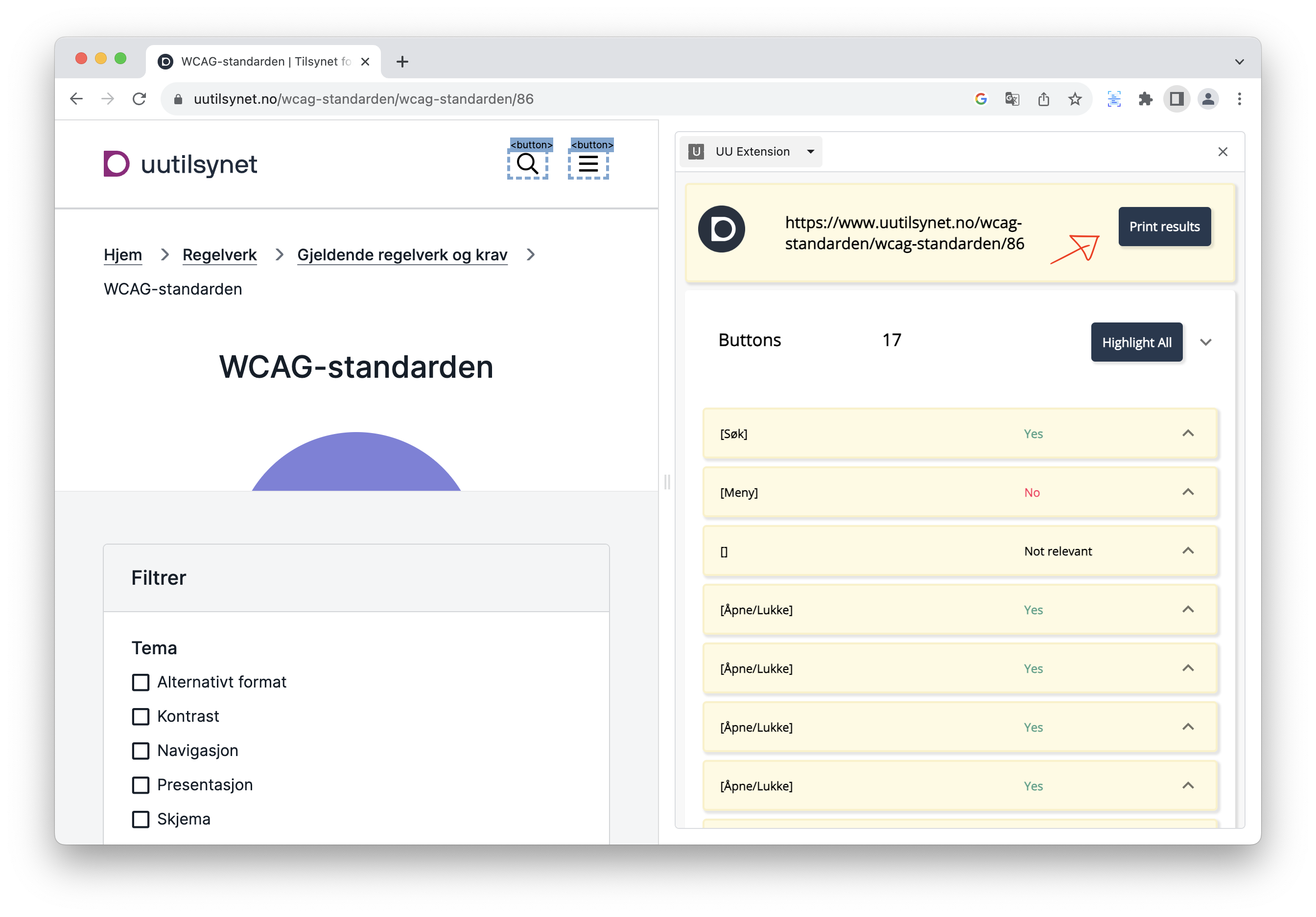The image size is (1316, 917).
Task: Click the search magnifier button on the page
Action: pos(527,164)
